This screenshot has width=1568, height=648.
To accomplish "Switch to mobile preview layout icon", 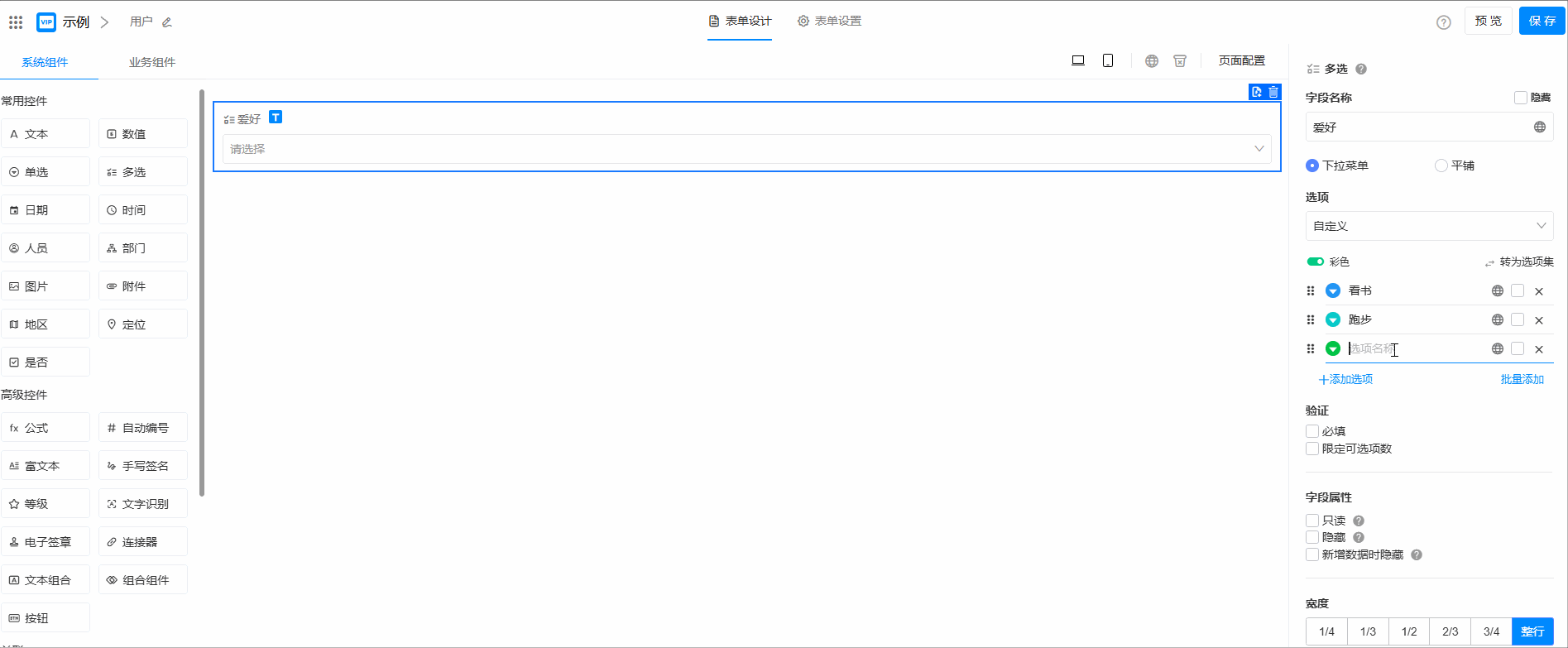I will [x=1108, y=60].
